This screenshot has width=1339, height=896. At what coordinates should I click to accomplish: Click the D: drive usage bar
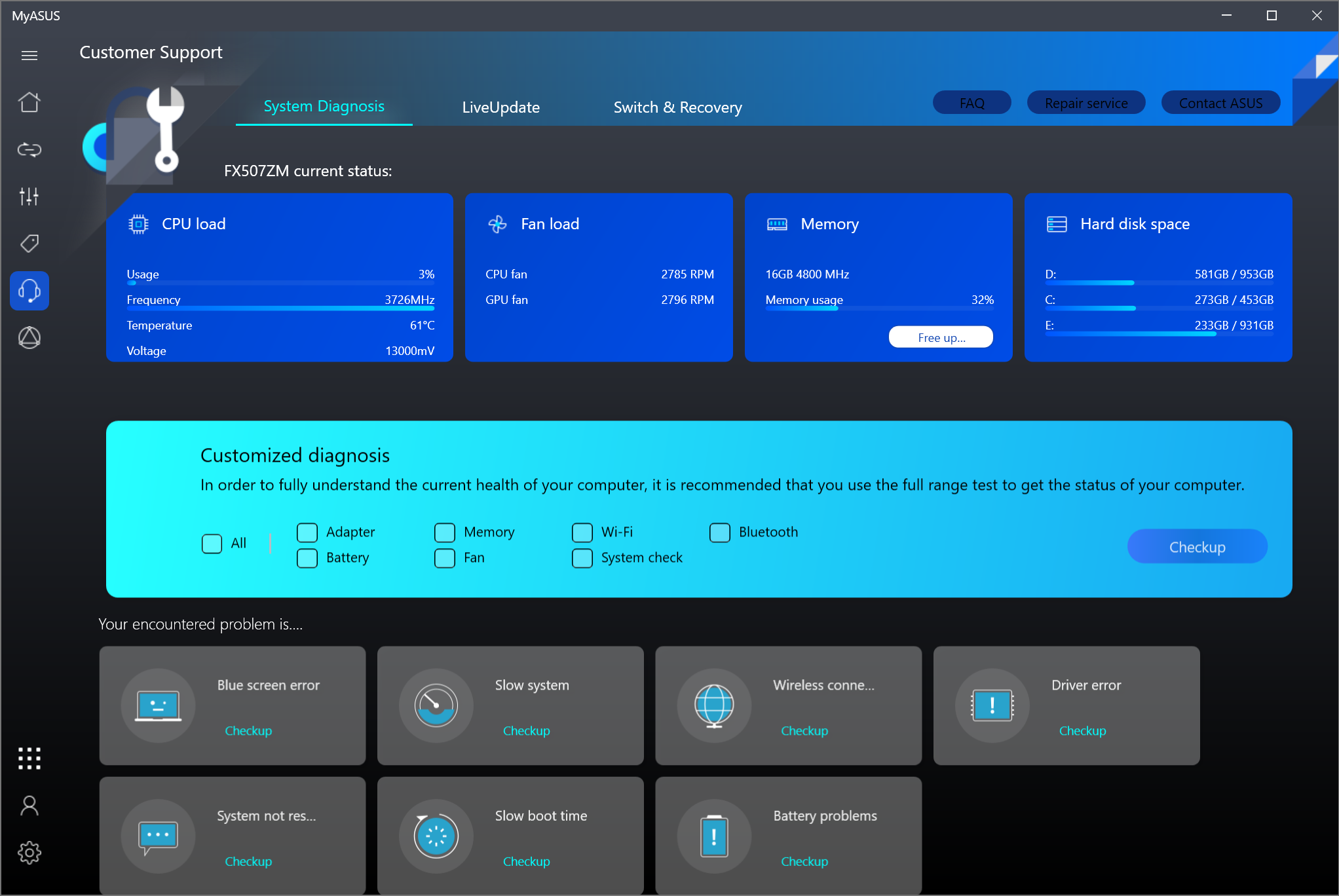(x=1158, y=283)
